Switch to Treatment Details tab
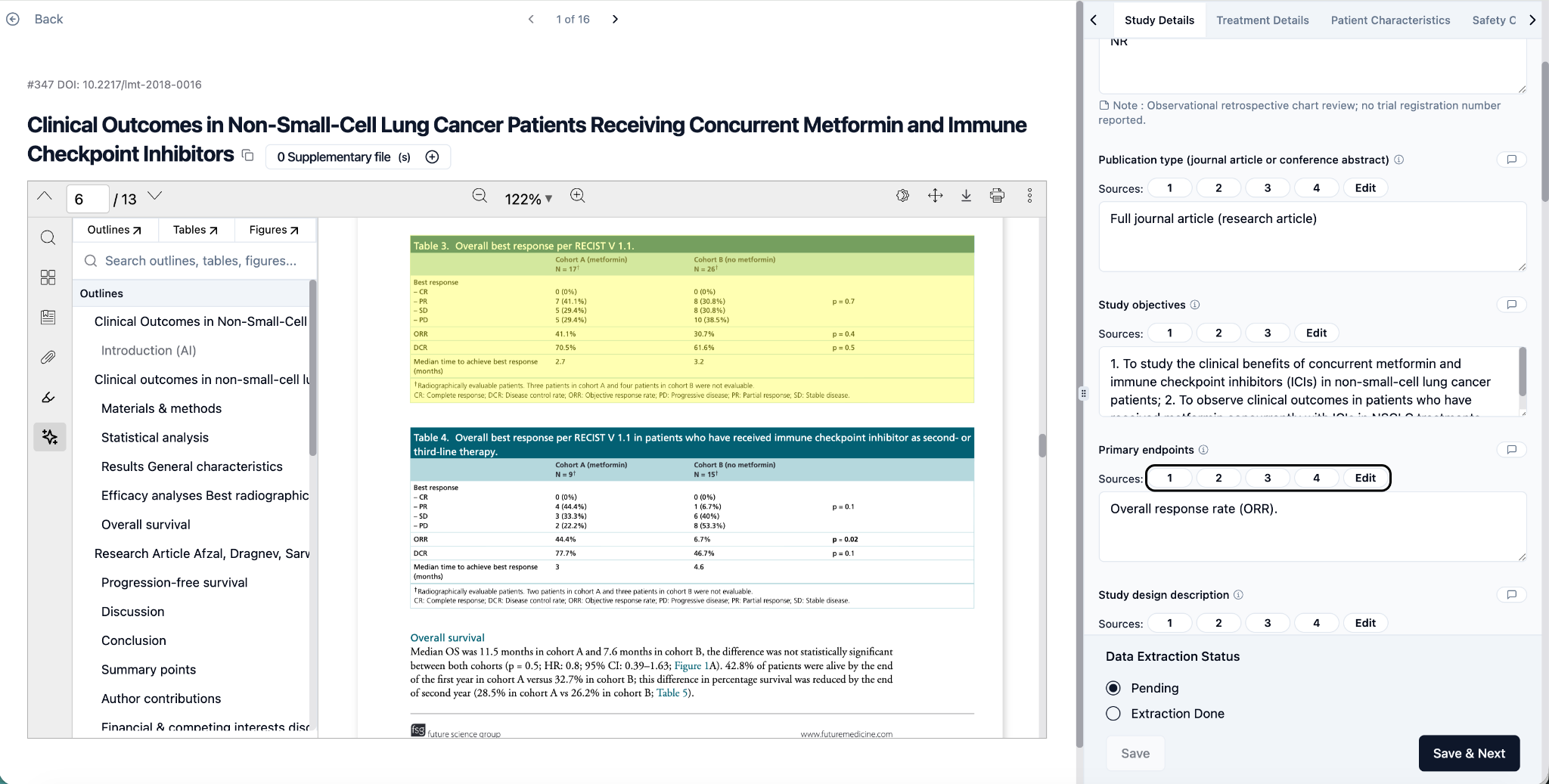The width and height of the screenshot is (1549, 784). click(1262, 20)
